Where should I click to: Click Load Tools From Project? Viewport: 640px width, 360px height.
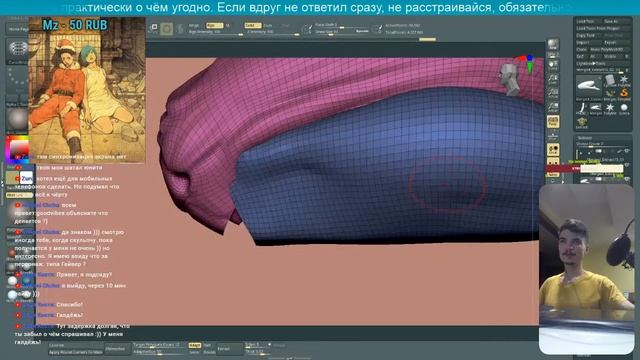603,28
